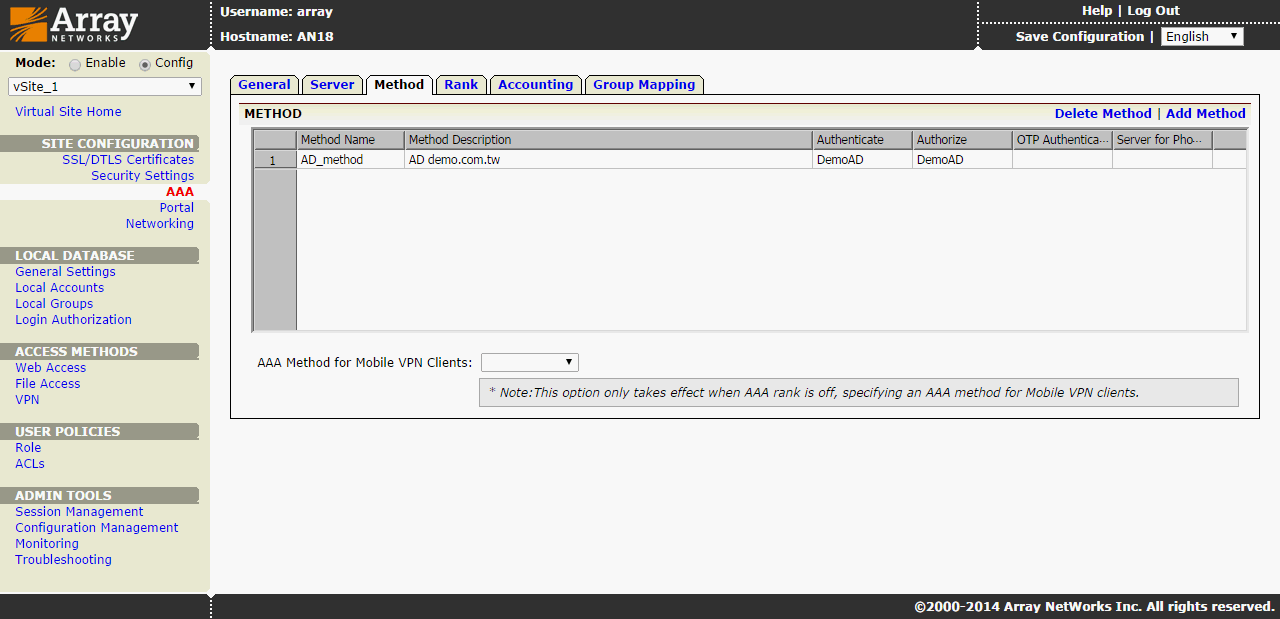Open Local Accounts in the sidebar
This screenshot has width=1280, height=619.
coord(59,288)
